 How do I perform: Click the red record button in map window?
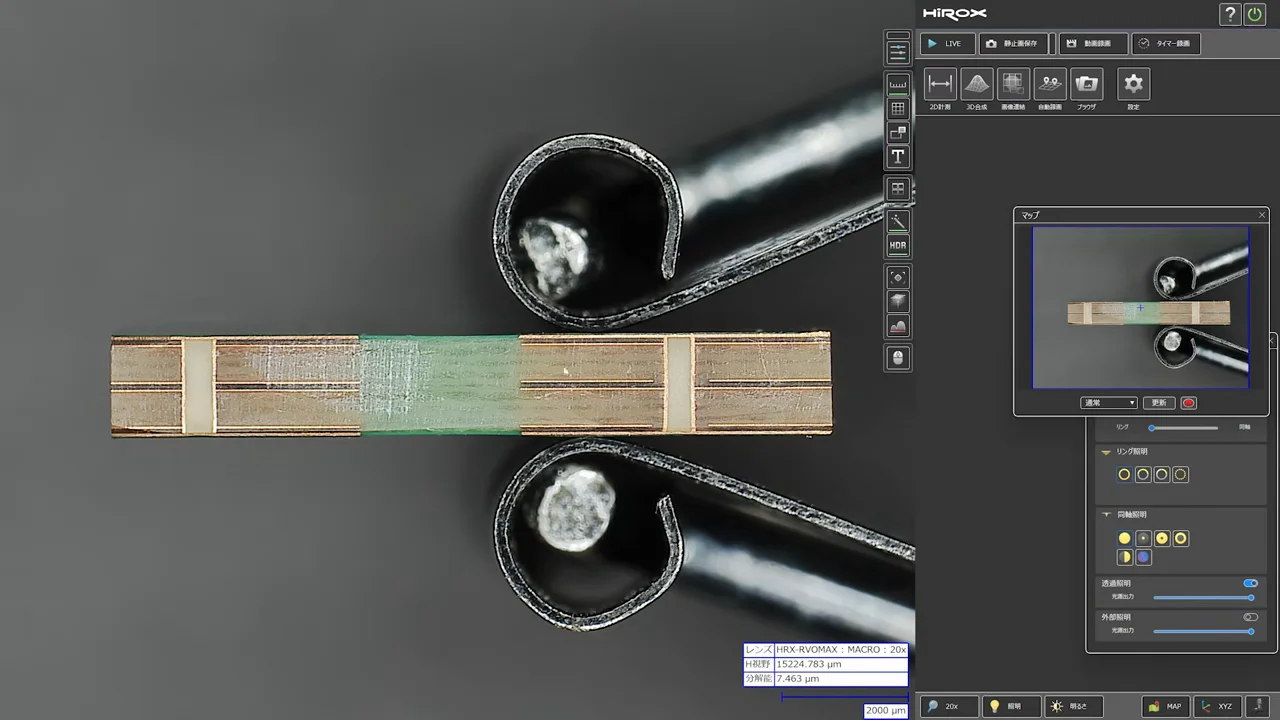(x=1188, y=403)
